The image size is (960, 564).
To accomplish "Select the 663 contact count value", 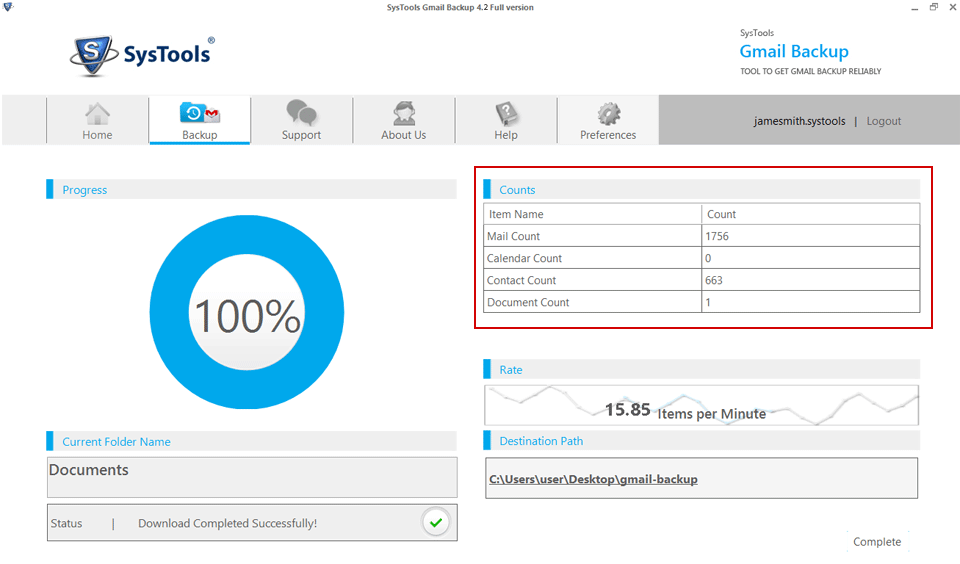I will click(x=714, y=280).
